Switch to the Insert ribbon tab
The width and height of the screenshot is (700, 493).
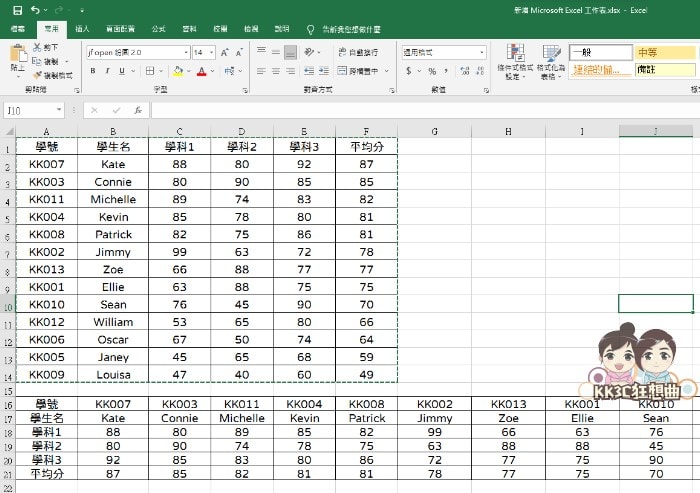[x=82, y=29]
